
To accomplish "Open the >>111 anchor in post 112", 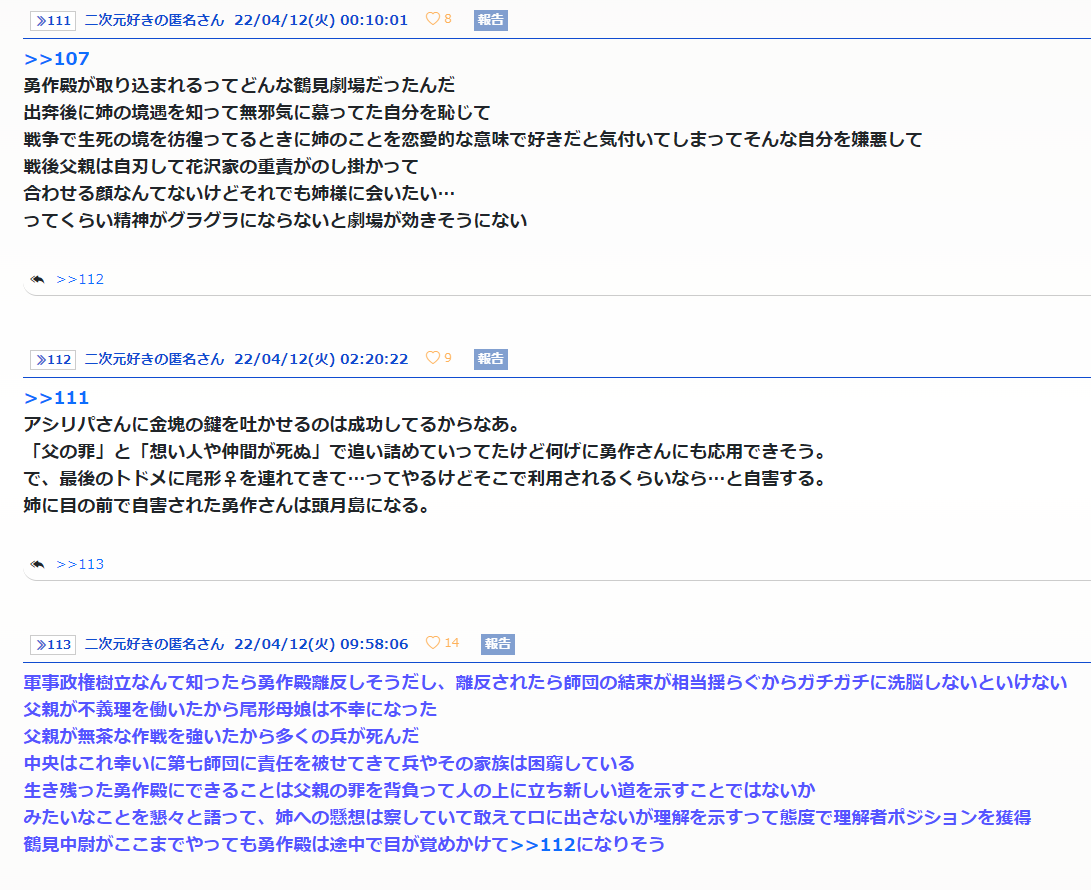I will tap(57, 398).
